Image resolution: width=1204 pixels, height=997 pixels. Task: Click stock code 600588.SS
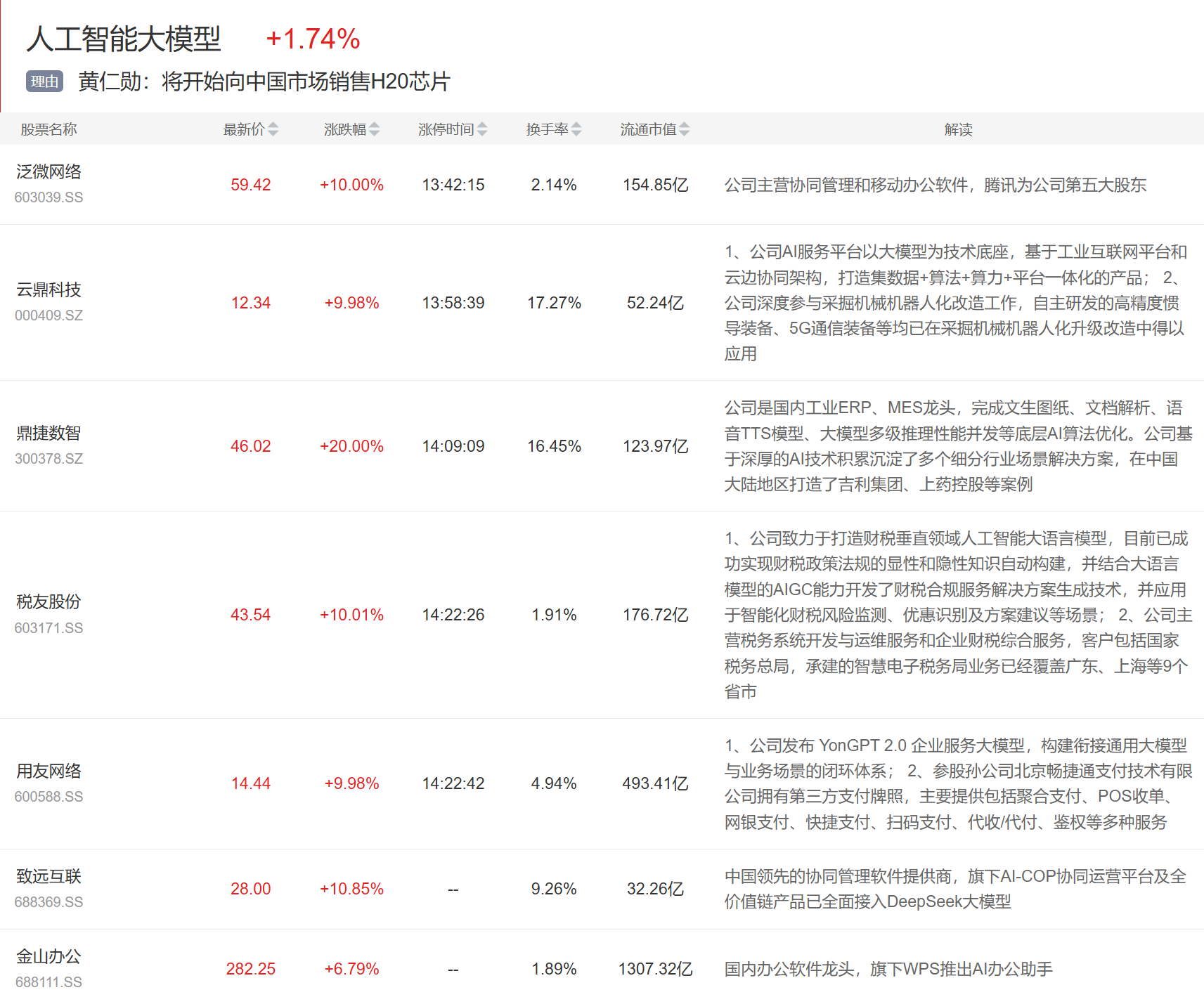point(48,797)
